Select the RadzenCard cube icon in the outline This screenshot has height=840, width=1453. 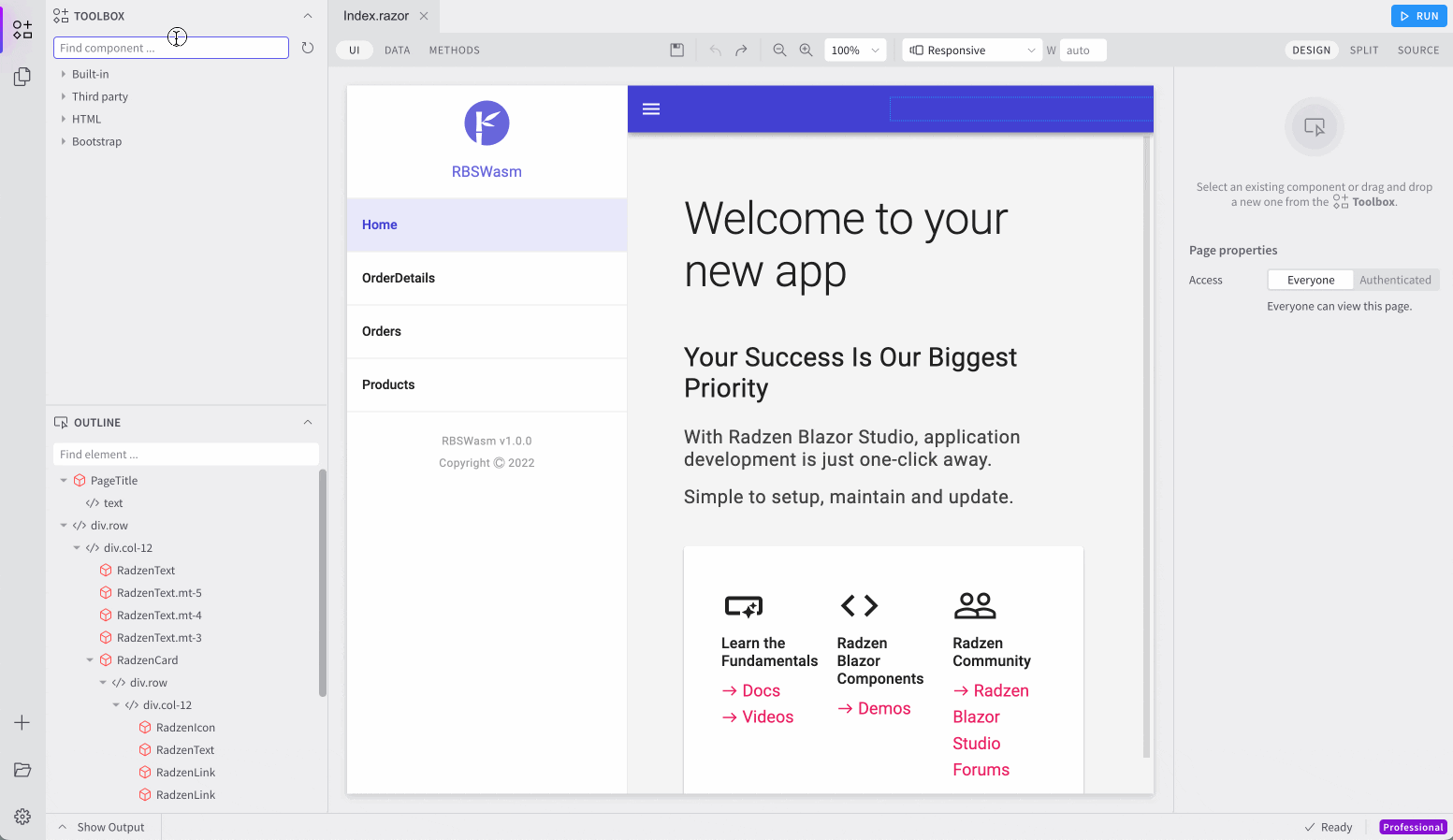(x=106, y=660)
